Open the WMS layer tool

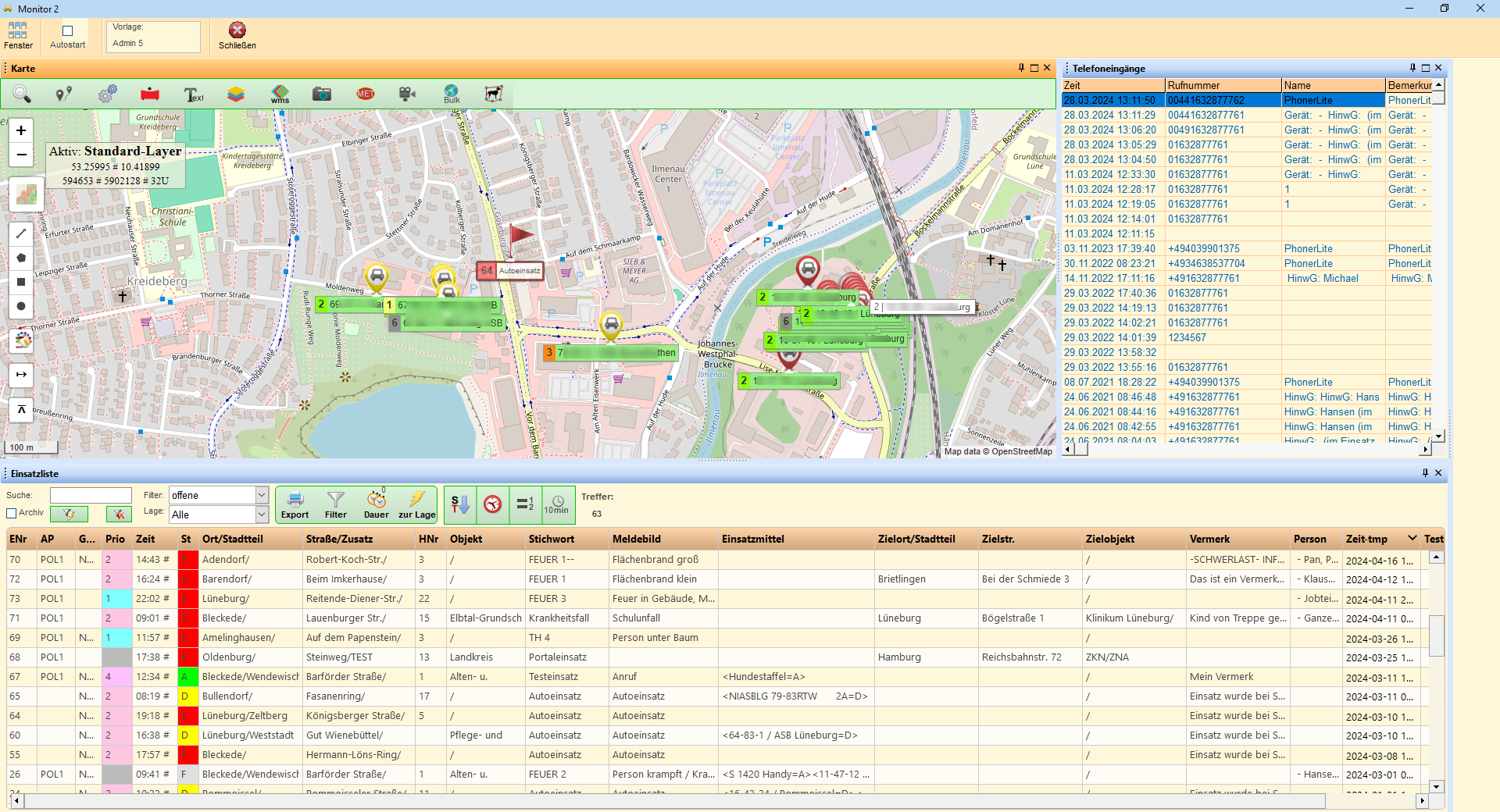coord(280,94)
